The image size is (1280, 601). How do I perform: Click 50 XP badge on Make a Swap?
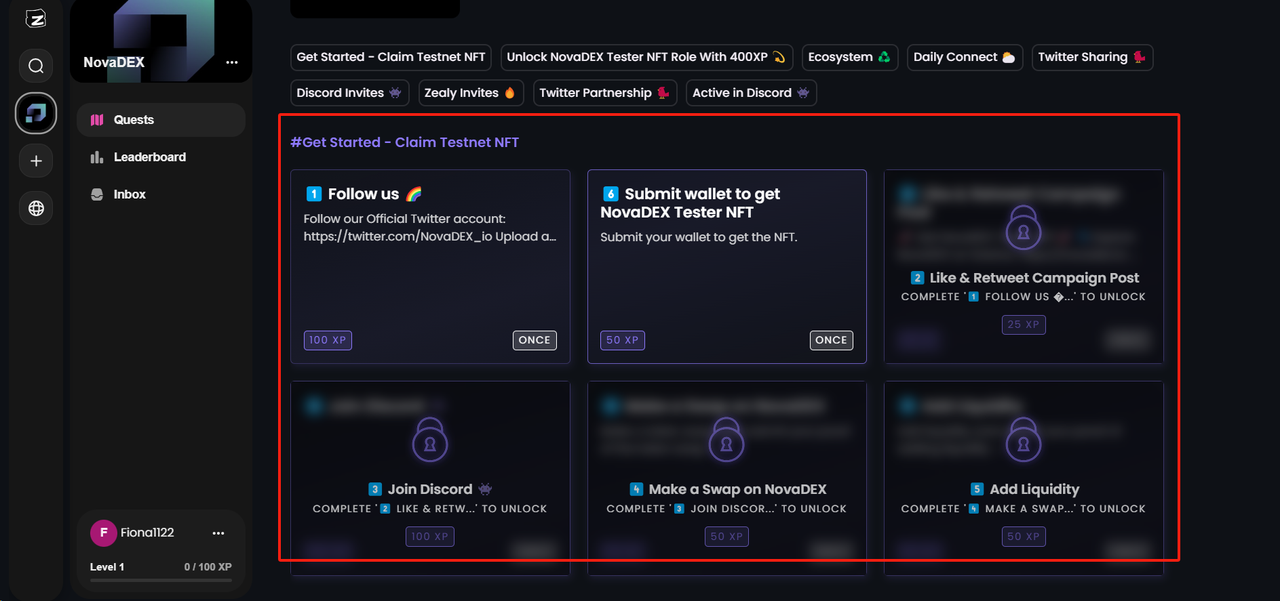click(x=727, y=537)
